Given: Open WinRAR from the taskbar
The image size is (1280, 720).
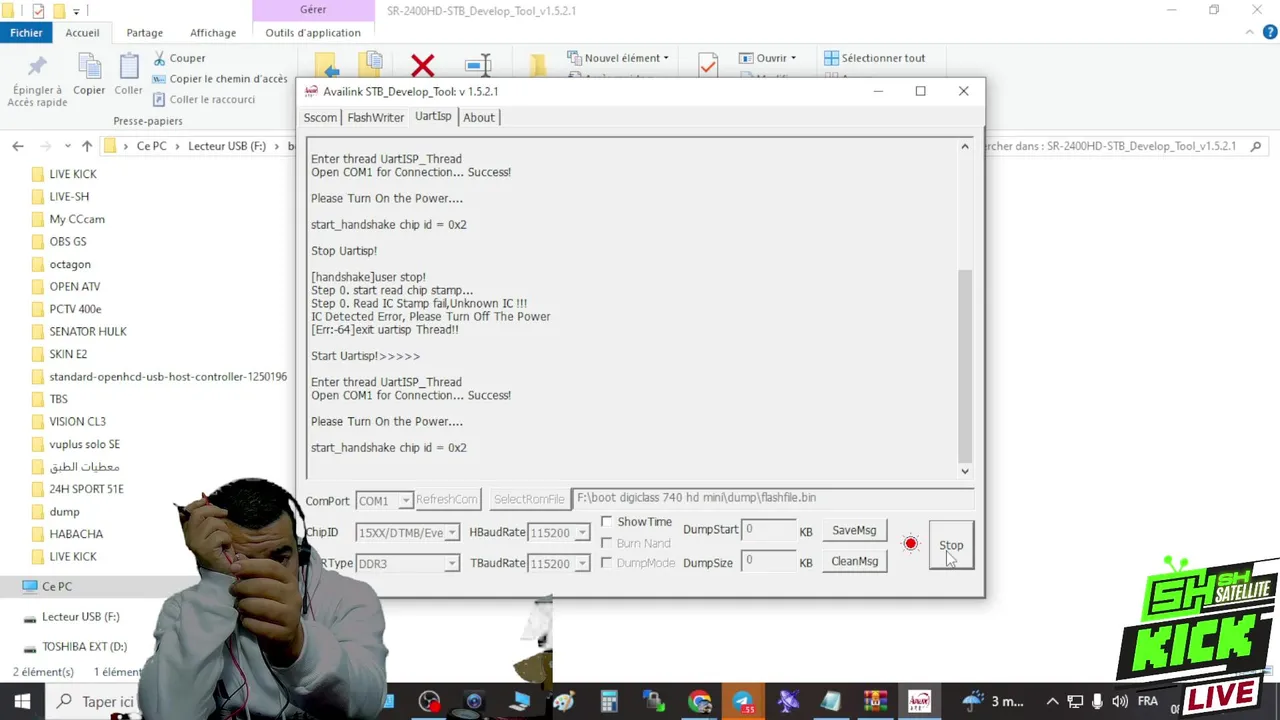Looking at the screenshot, I should 875,701.
